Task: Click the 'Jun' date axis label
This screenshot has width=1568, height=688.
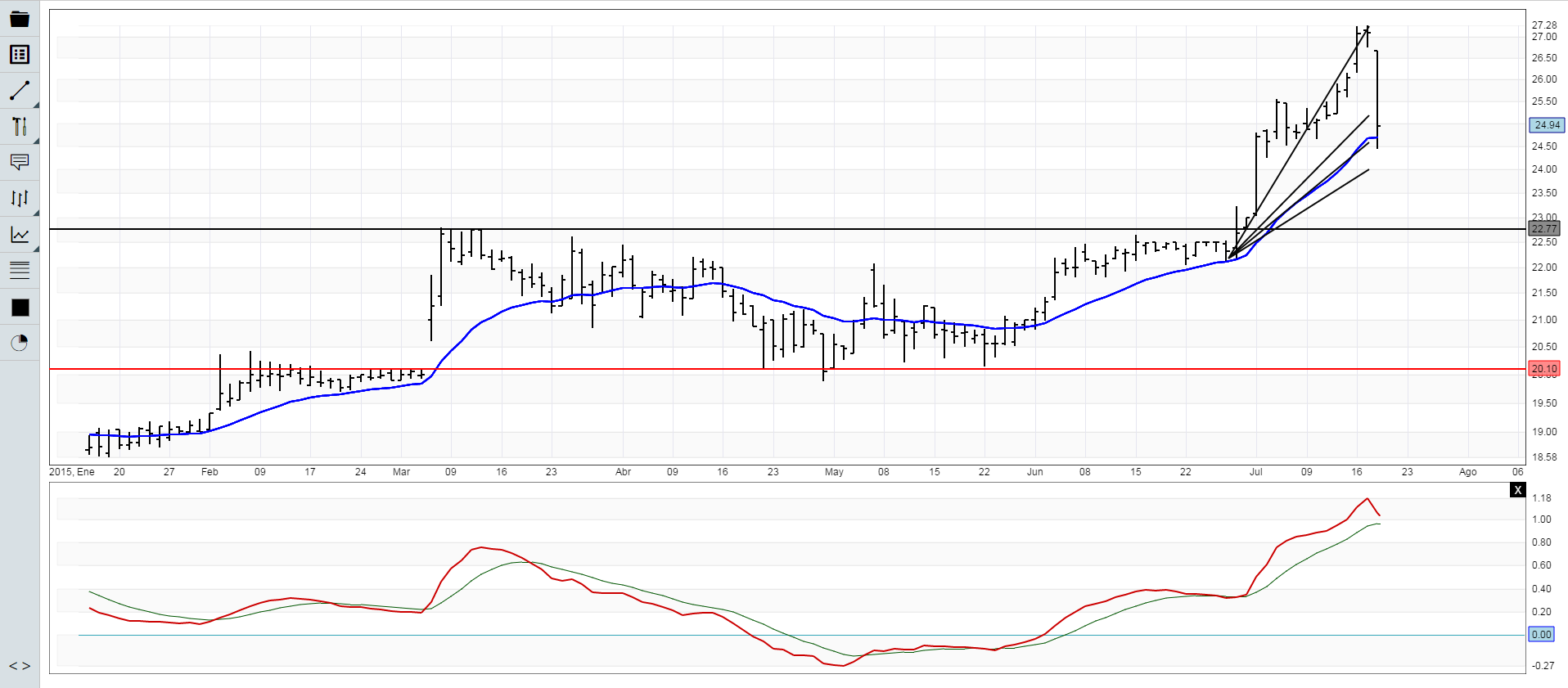Action: (x=1035, y=472)
